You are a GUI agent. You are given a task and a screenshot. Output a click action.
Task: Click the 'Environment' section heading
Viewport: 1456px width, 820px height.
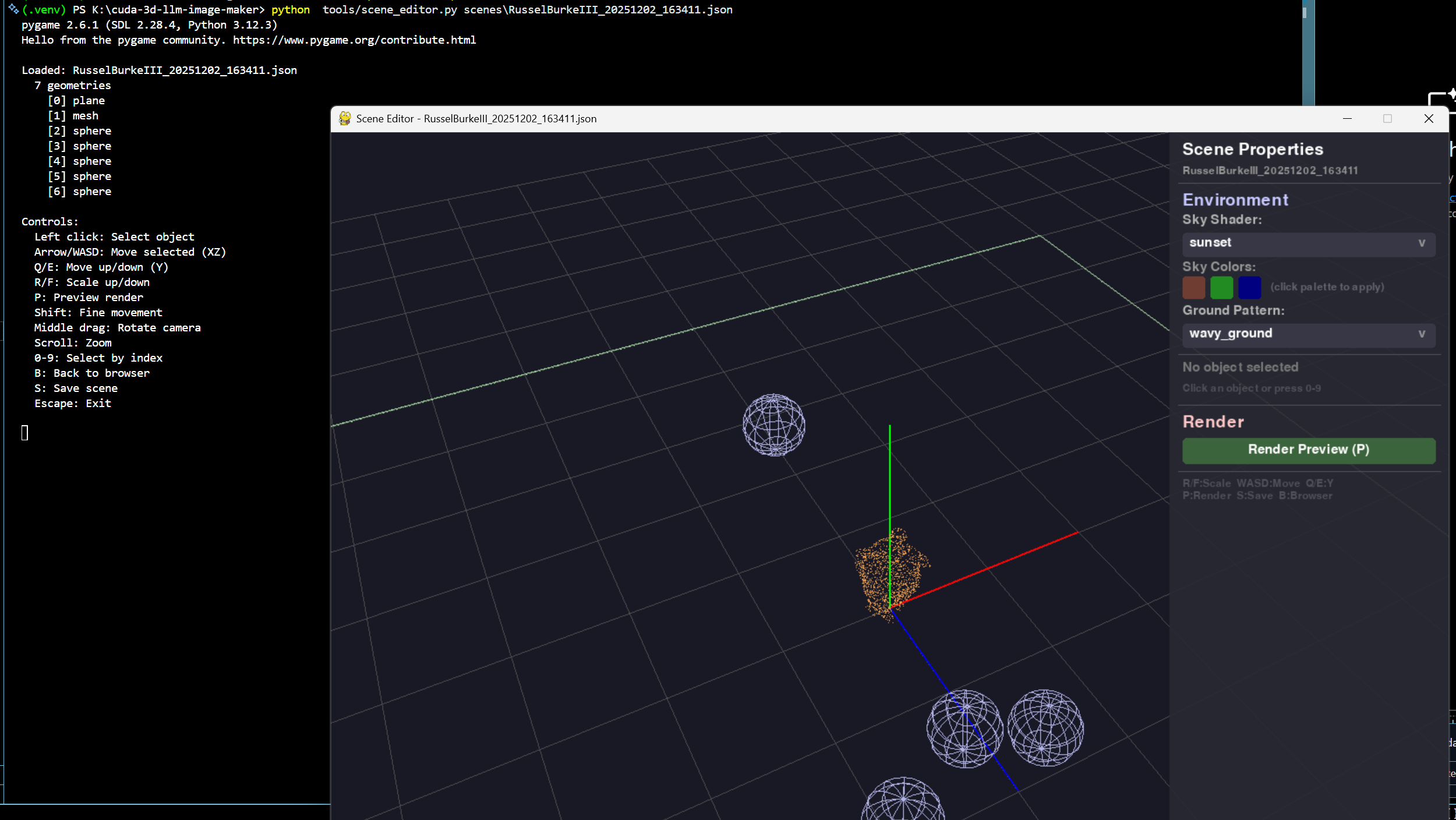[1235, 200]
